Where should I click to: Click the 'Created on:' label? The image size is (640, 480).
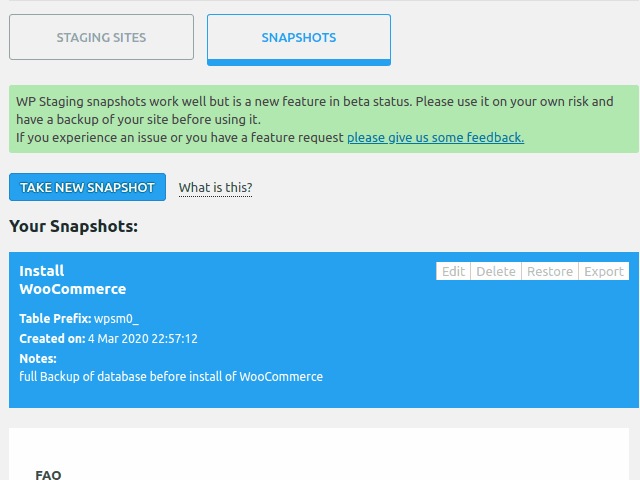pyautogui.click(x=52, y=339)
